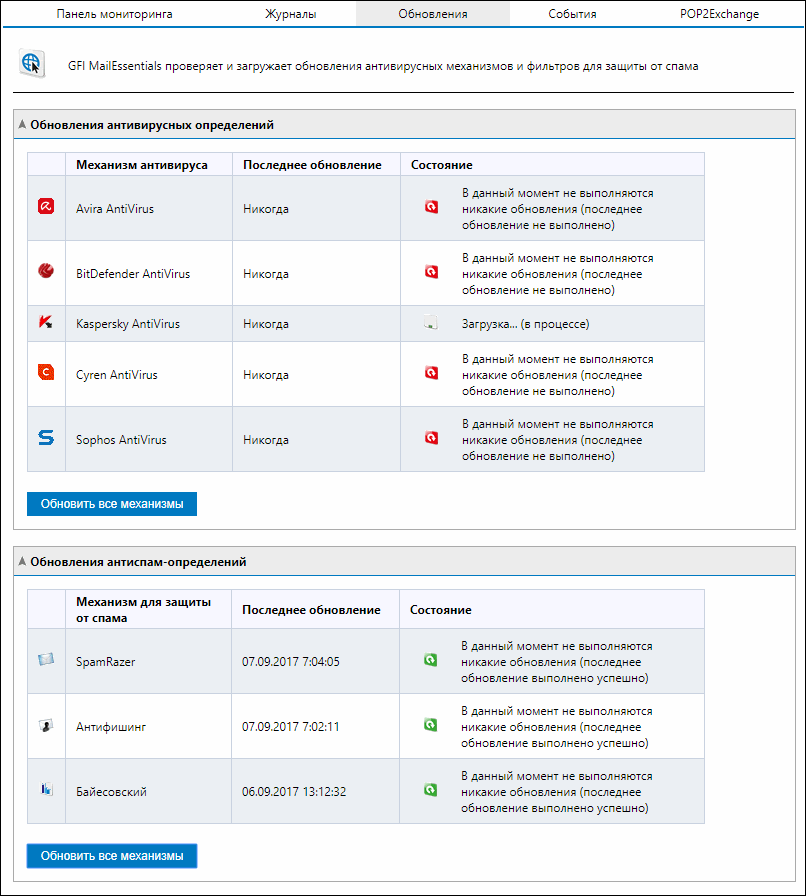
Task: Click BitDefender's failed update status message
Action: pyautogui.click(x=557, y=274)
